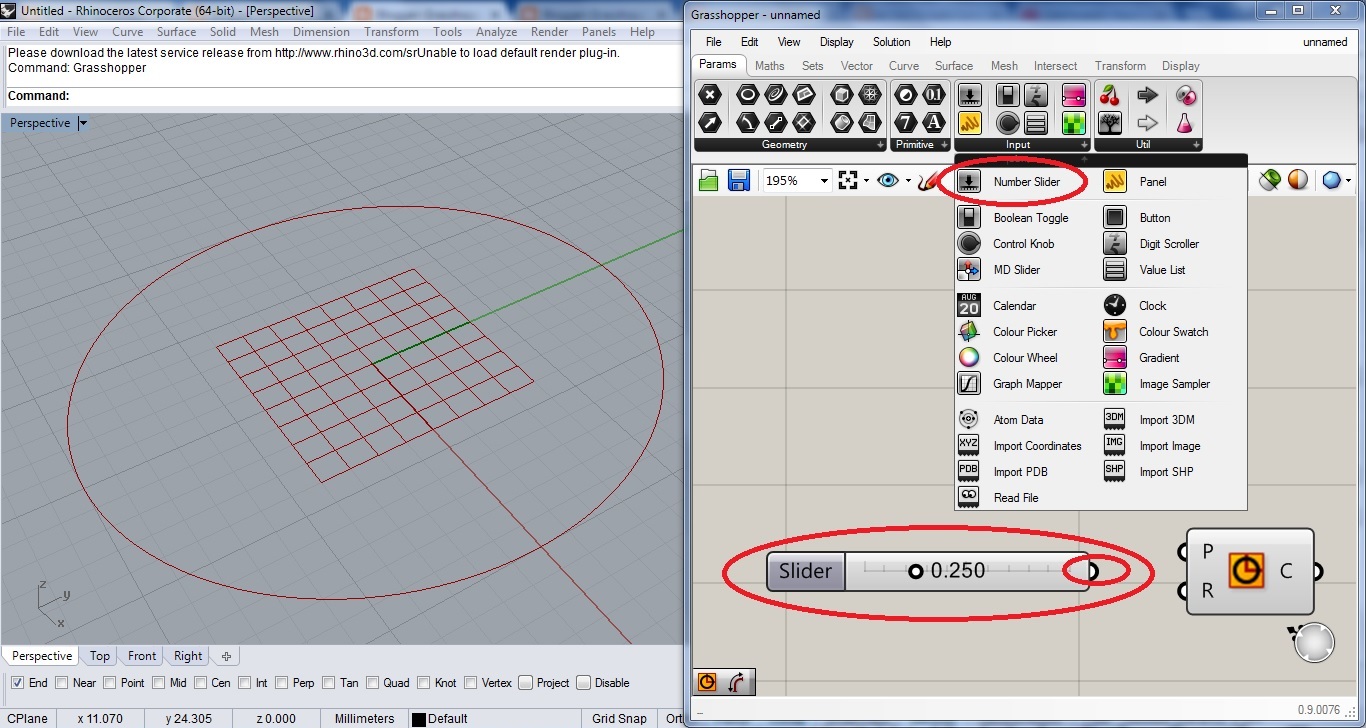Disable the End object snap

click(x=17, y=682)
